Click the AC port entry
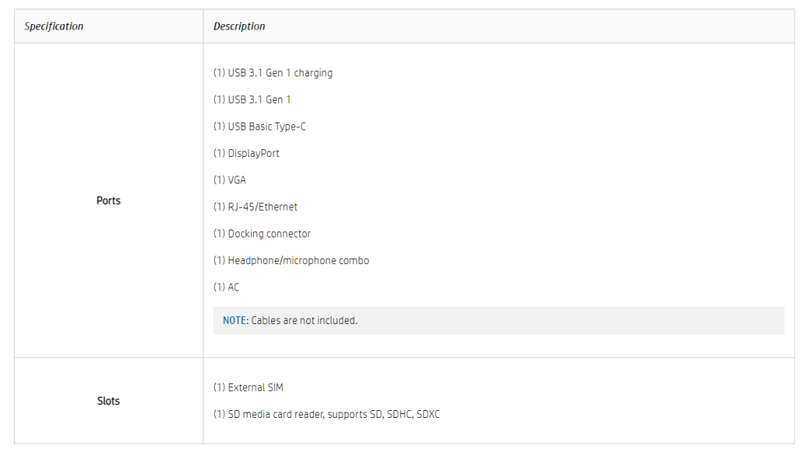 226,287
